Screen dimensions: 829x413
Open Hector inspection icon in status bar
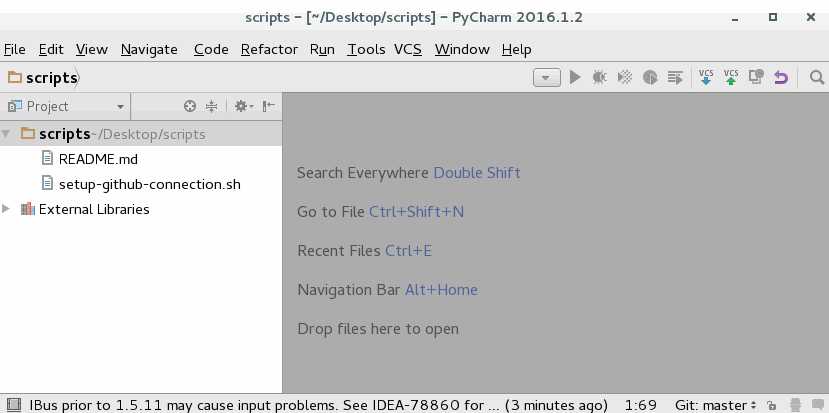point(795,406)
